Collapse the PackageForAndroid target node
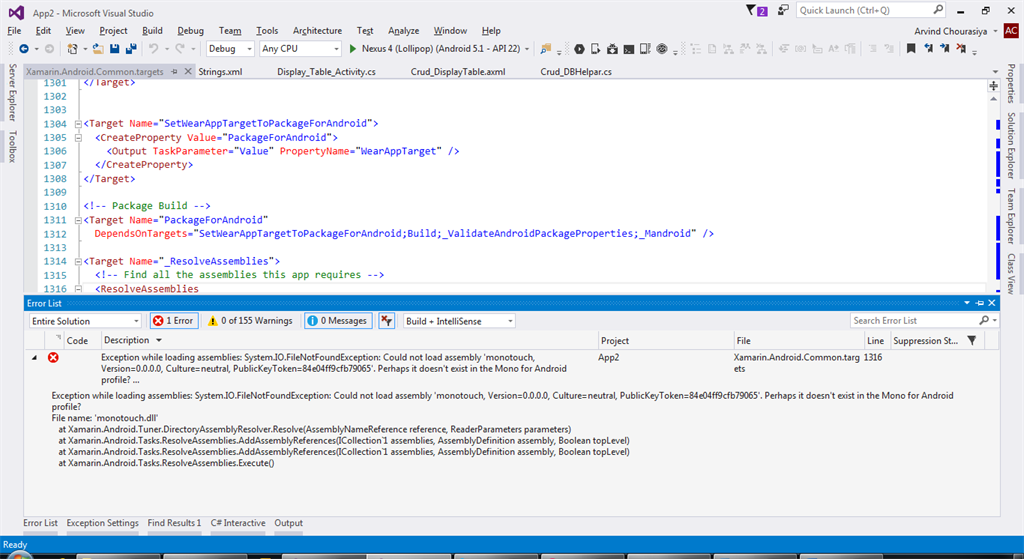Screen dimensions: 1024x559 pos(78,221)
